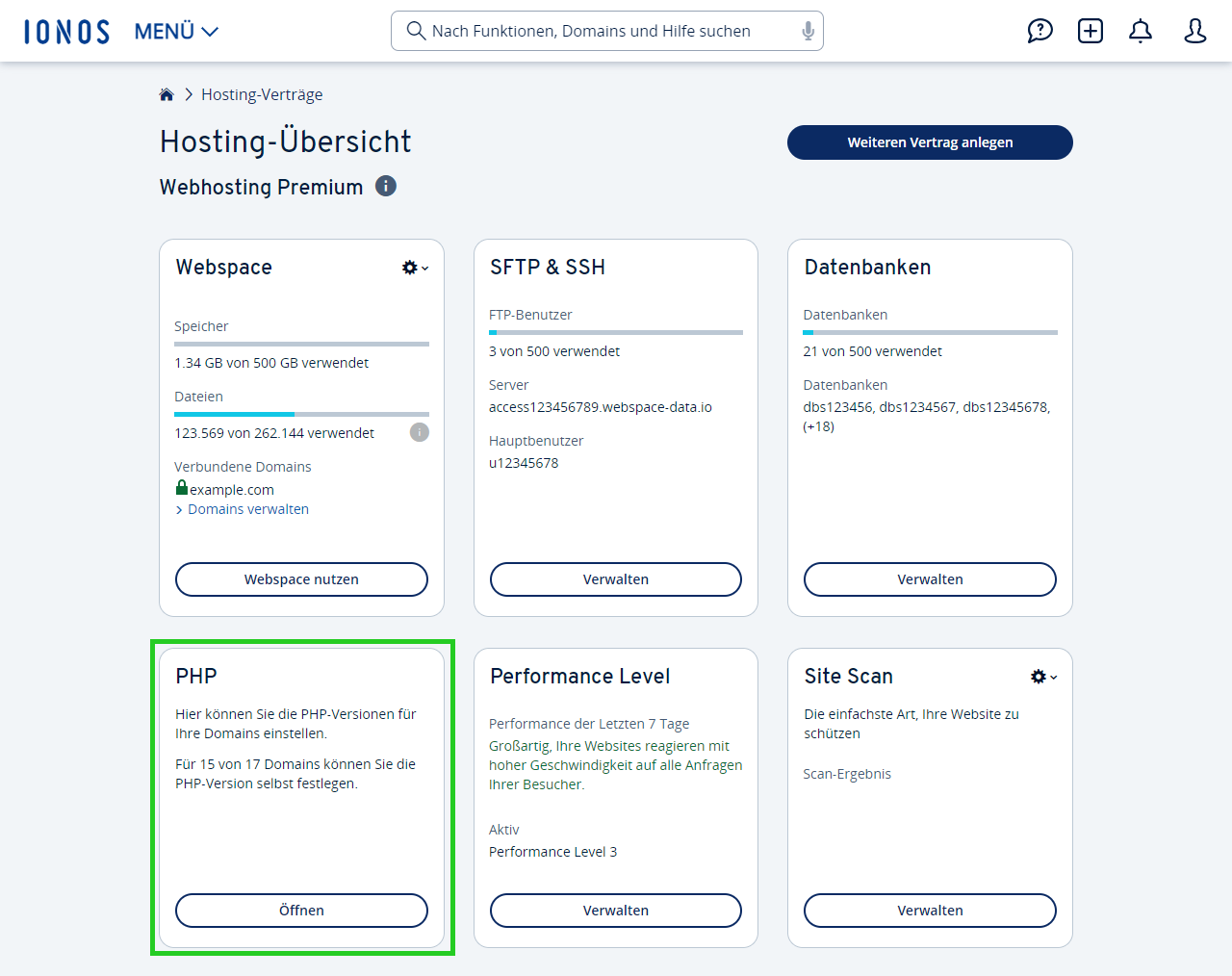Open the MENÜ dropdown
Image resolution: width=1232 pixels, height=976 pixels.
tap(176, 32)
